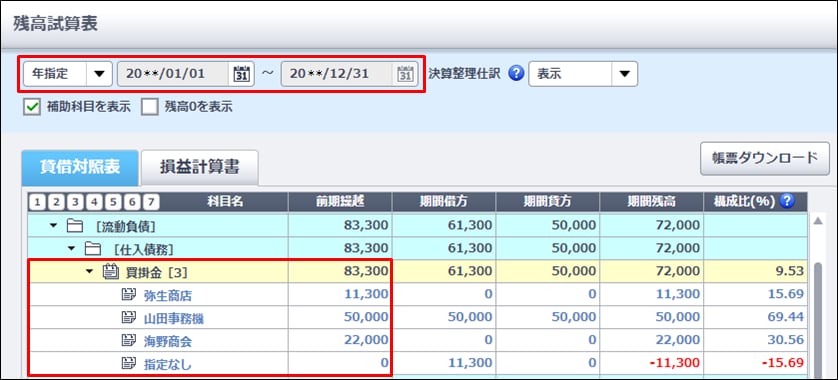
Task: Click the 科目名 column header
Action: pyautogui.click(x=225, y=201)
